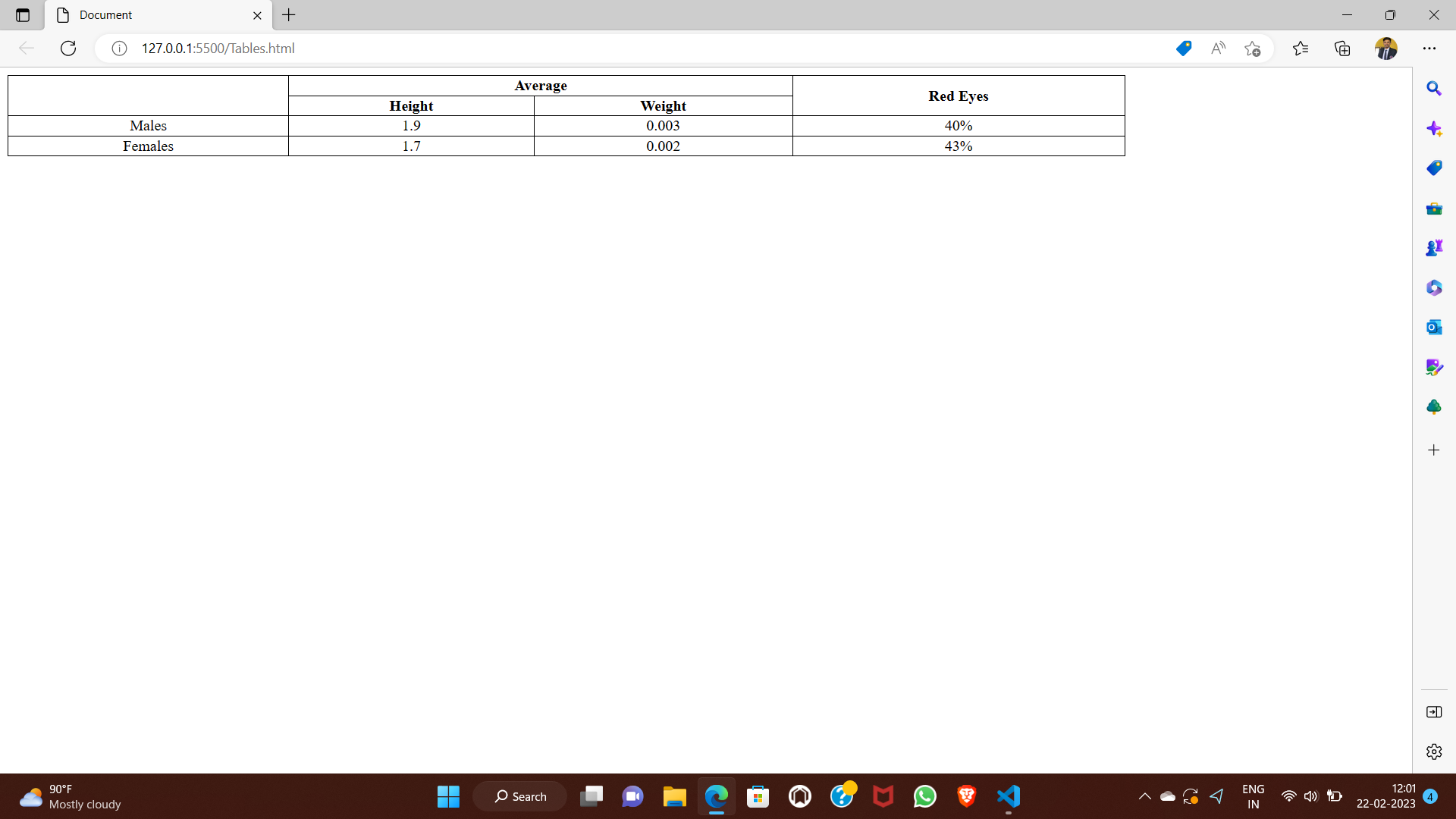1456x819 pixels.
Task: Open the Favorites list icon
Action: [1301, 49]
